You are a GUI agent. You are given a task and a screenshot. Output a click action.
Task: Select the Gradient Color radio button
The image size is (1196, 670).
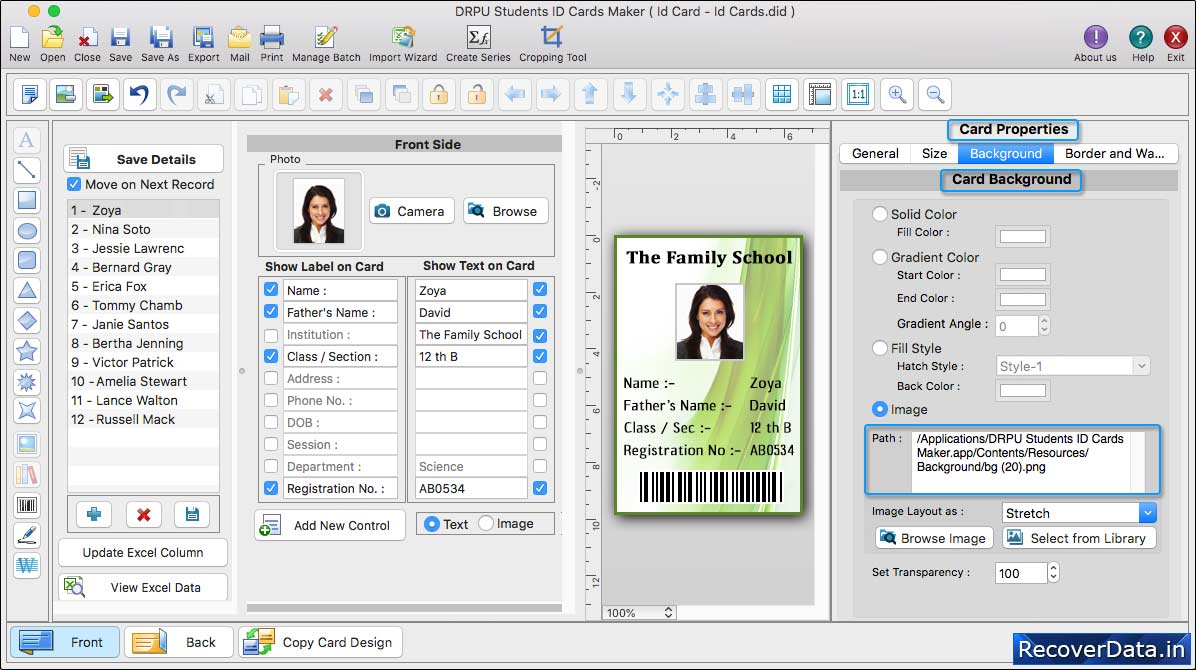(879, 257)
